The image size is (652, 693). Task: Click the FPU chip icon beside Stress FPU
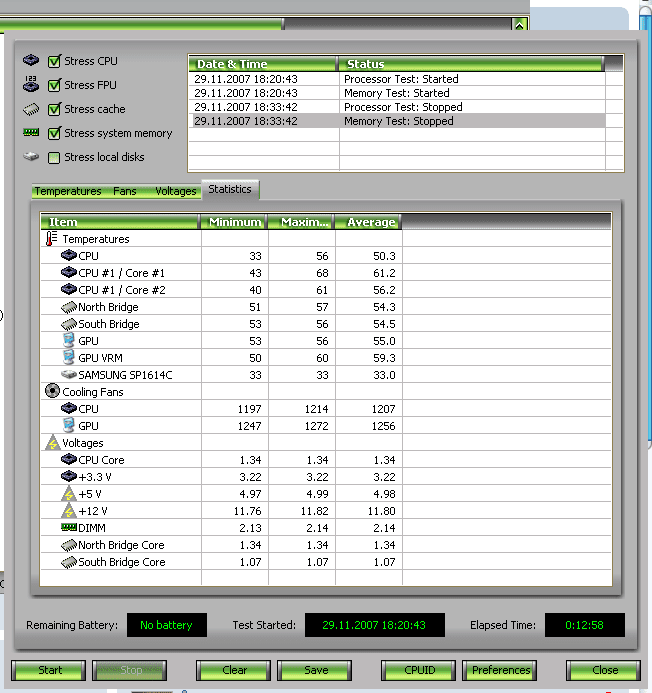click(31, 84)
